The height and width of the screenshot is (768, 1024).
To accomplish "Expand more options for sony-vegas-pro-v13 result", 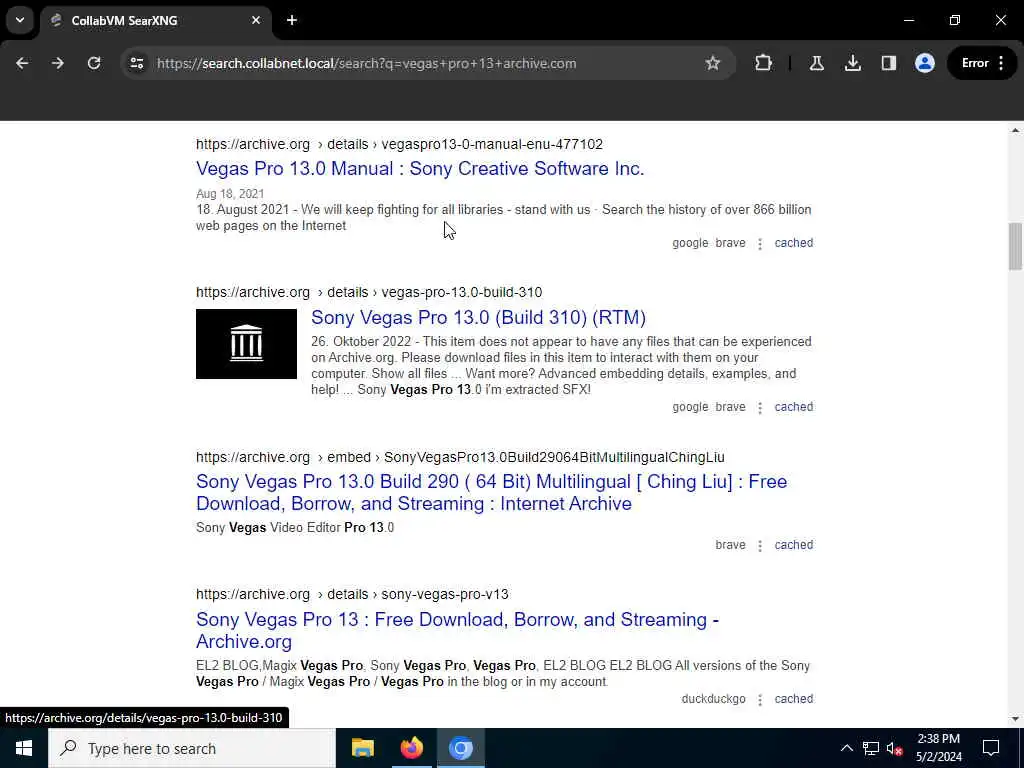I will pyautogui.click(x=760, y=699).
